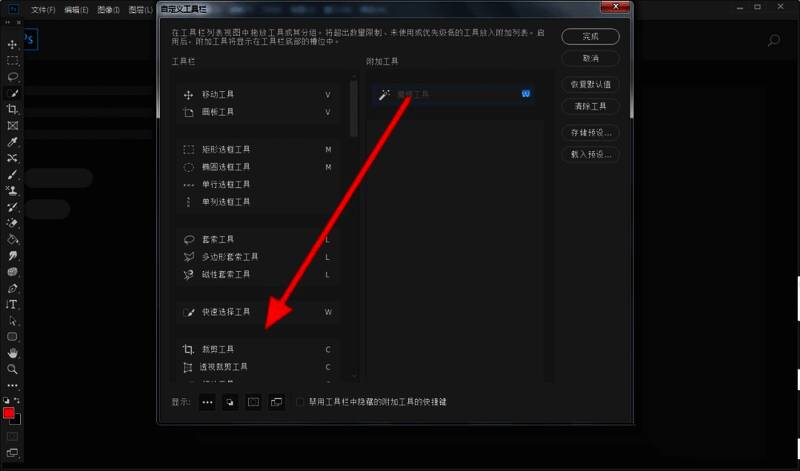Image resolution: width=800 pixels, height=471 pixels.
Task: Toggle the Quick Mask display button in the dialog
Action: (x=254, y=402)
